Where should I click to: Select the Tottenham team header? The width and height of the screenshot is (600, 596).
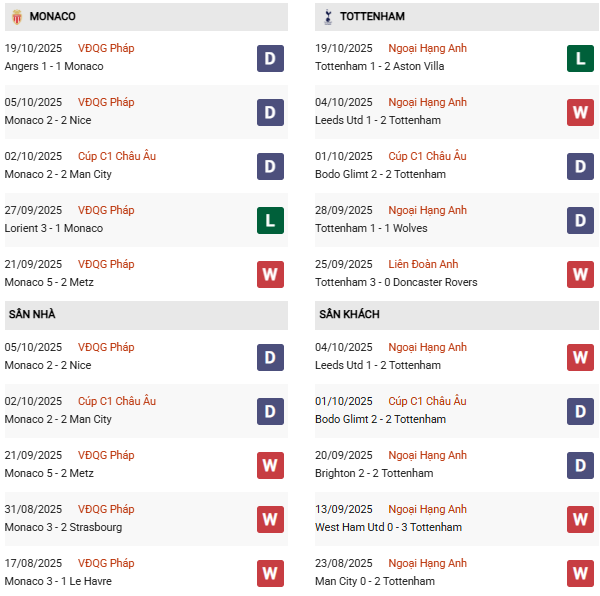point(372,17)
